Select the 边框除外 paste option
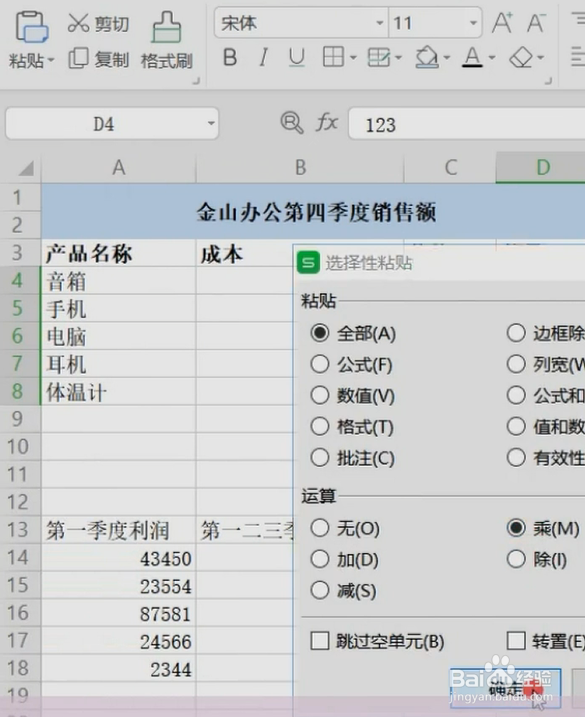This screenshot has height=717, width=585. (x=516, y=333)
